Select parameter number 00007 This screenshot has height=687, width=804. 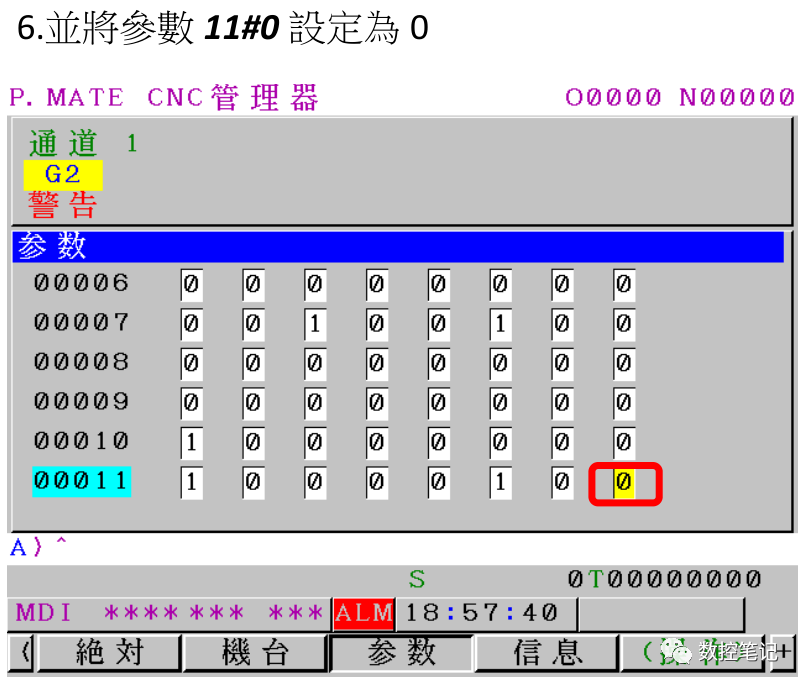(82, 323)
